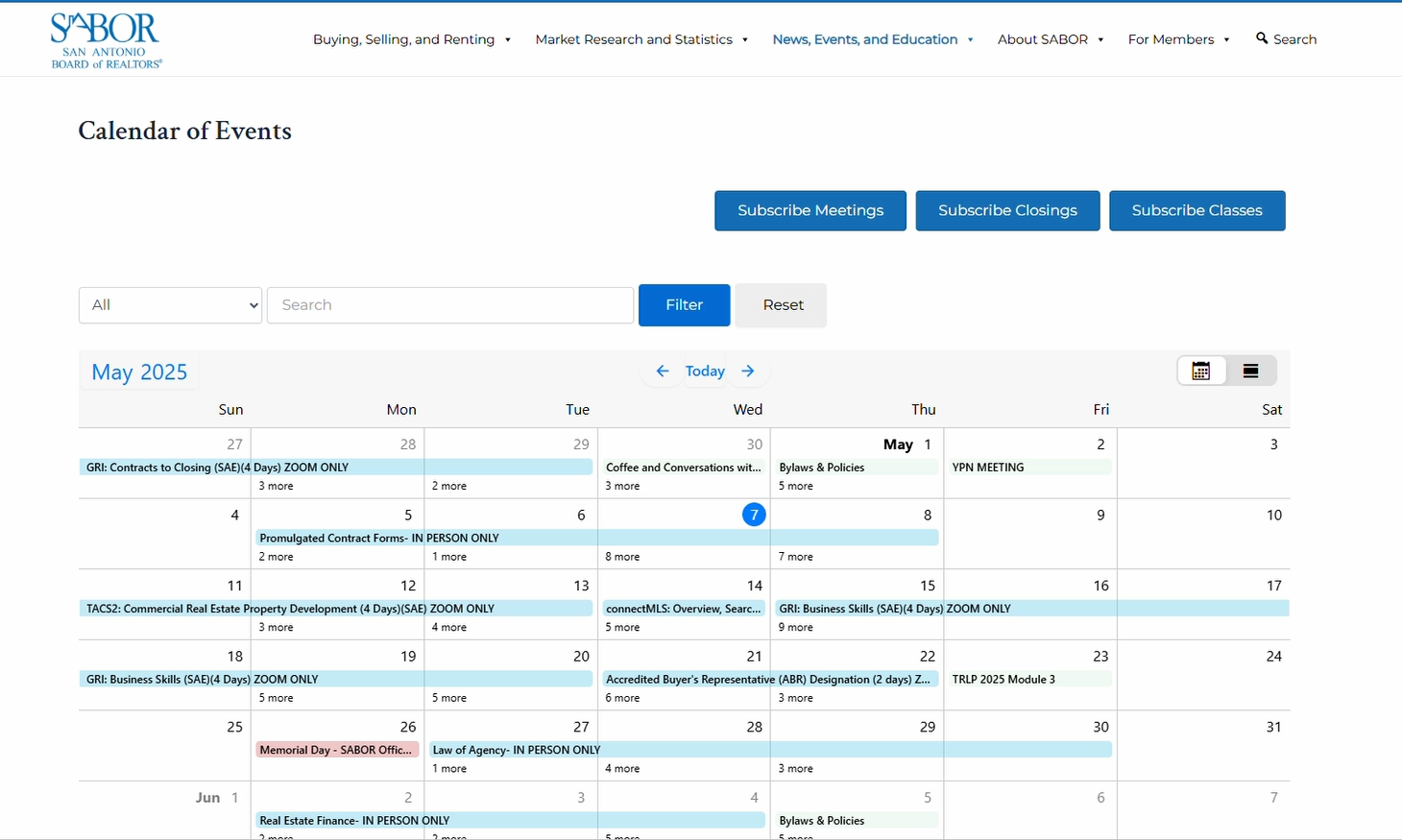Image resolution: width=1402 pixels, height=840 pixels.
Task: Click into the event Search field
Action: point(449,305)
